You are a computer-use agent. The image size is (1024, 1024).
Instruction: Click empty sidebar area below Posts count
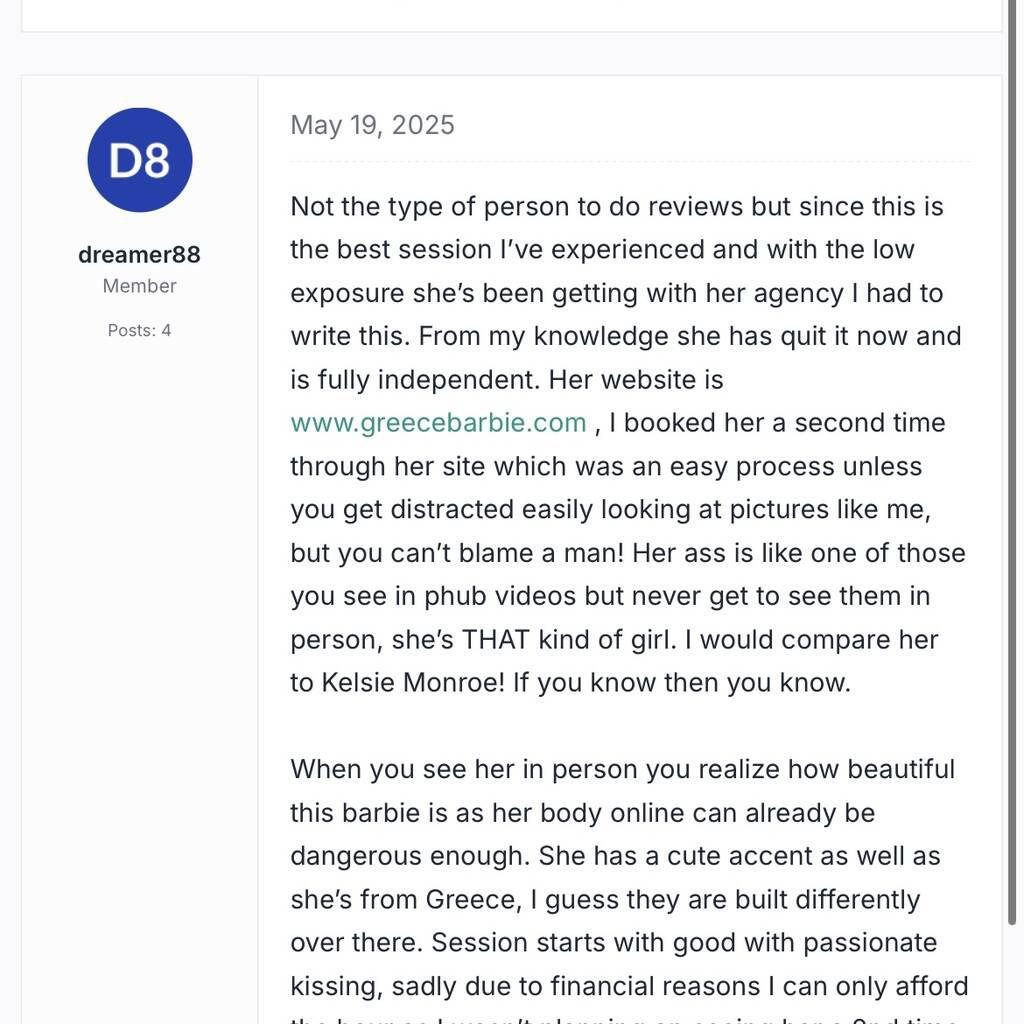[140, 600]
